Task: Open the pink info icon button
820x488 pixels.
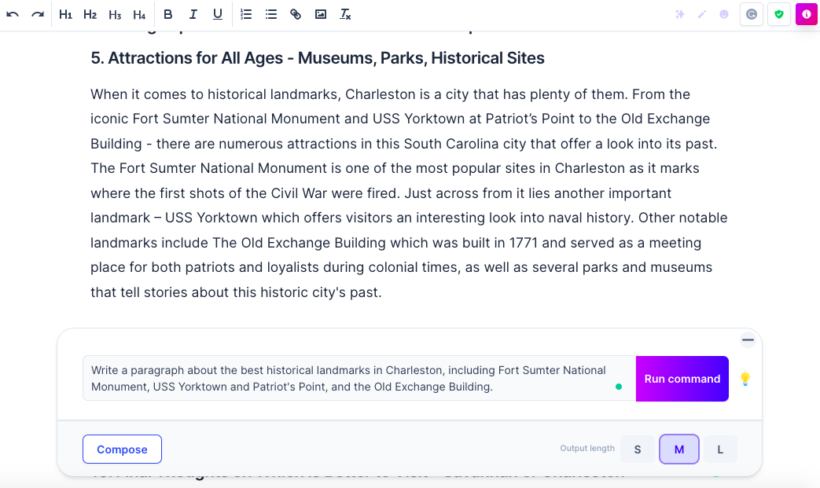Action: coord(806,14)
